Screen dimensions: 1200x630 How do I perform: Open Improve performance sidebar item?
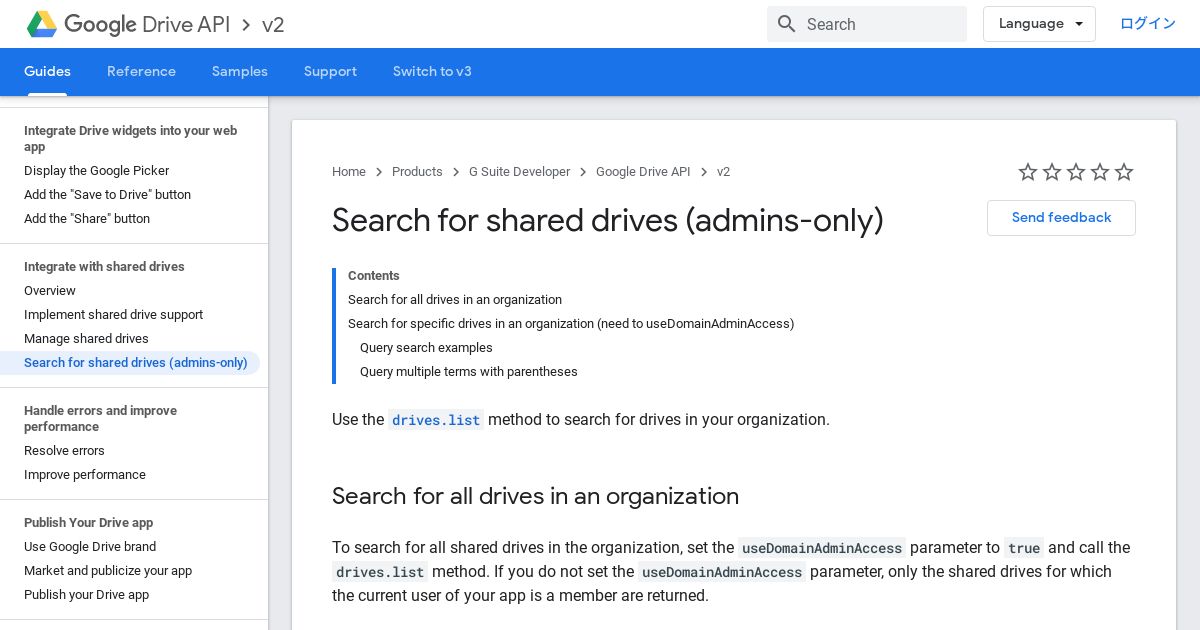point(85,475)
